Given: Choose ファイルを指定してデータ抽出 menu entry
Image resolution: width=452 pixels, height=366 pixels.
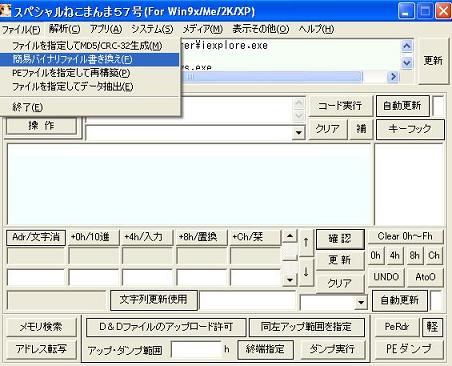Looking at the screenshot, I should coord(89,87).
